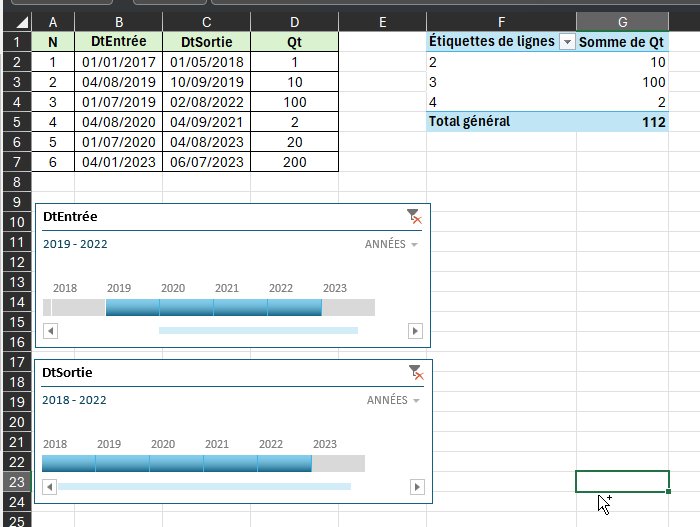Click the Select All corner triangle
Screen dimensions: 700x527
pyautogui.click(x=17, y=22)
